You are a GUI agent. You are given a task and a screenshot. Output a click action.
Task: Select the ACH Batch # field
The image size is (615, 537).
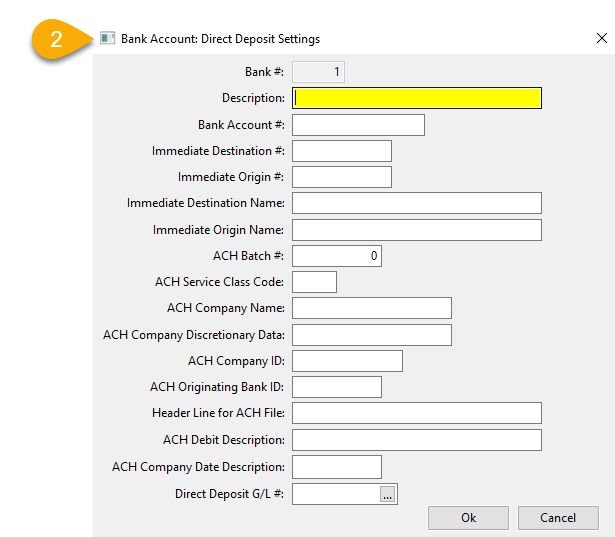(x=337, y=256)
